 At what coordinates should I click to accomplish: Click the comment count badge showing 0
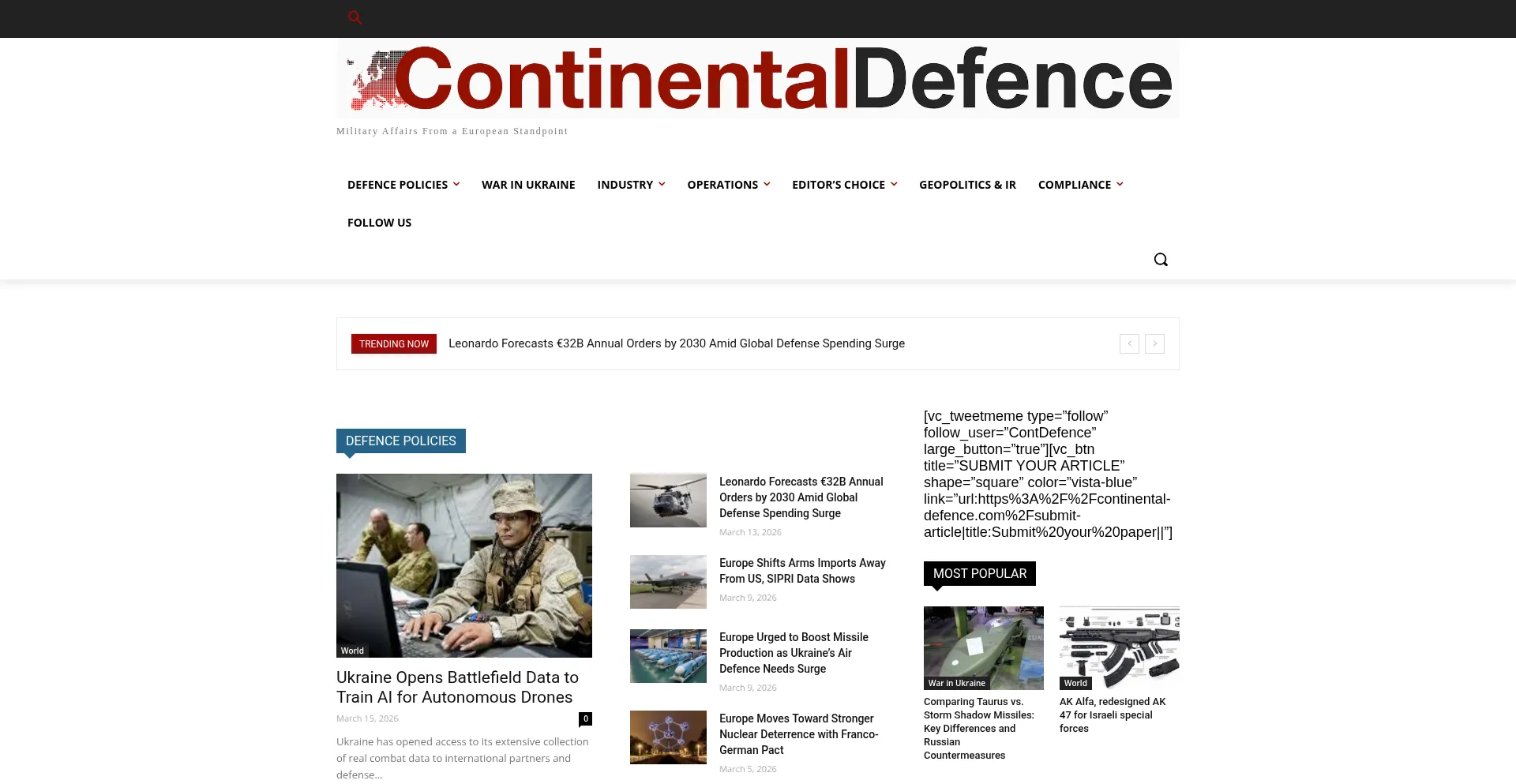[585, 718]
